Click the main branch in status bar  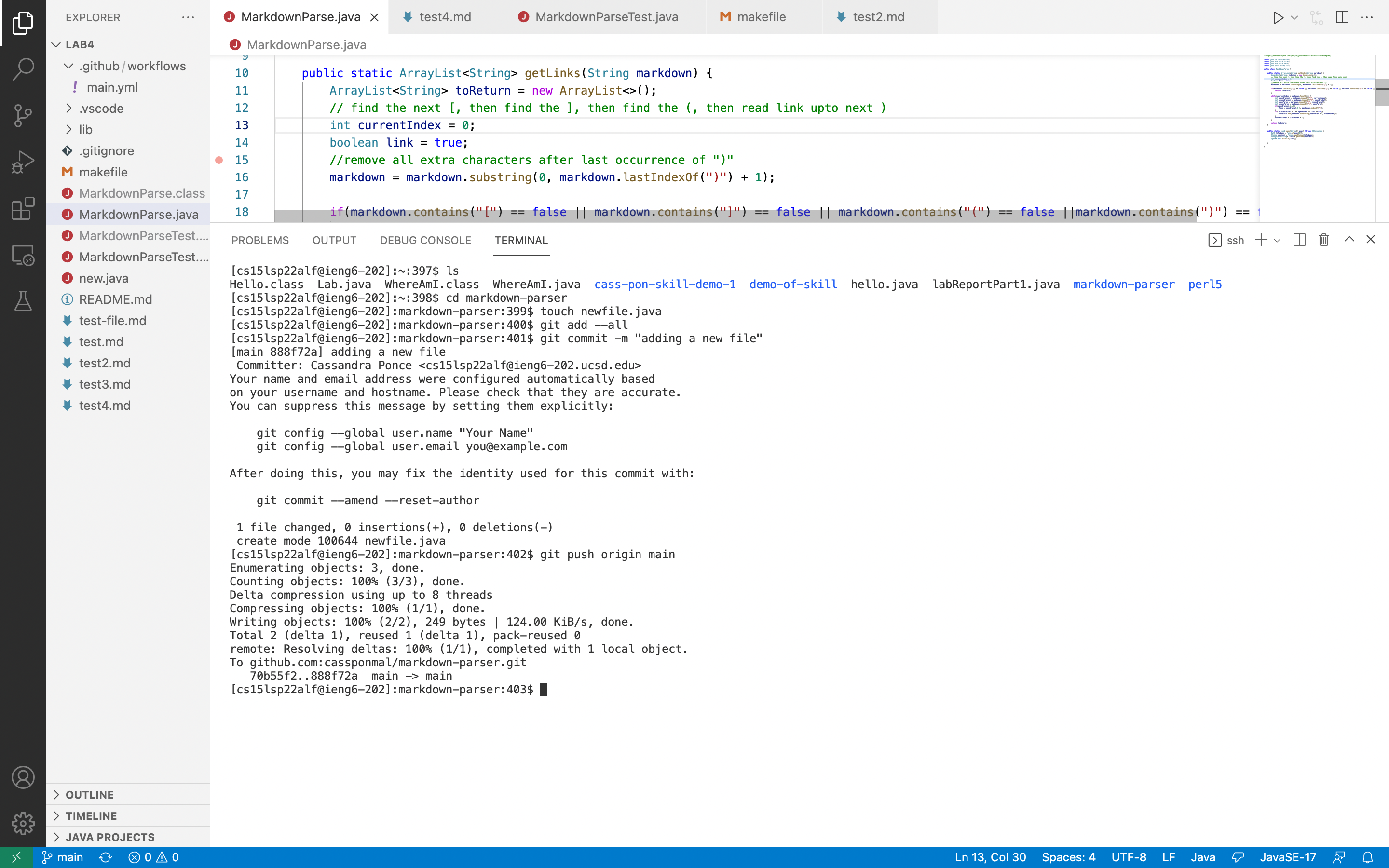pos(63,857)
